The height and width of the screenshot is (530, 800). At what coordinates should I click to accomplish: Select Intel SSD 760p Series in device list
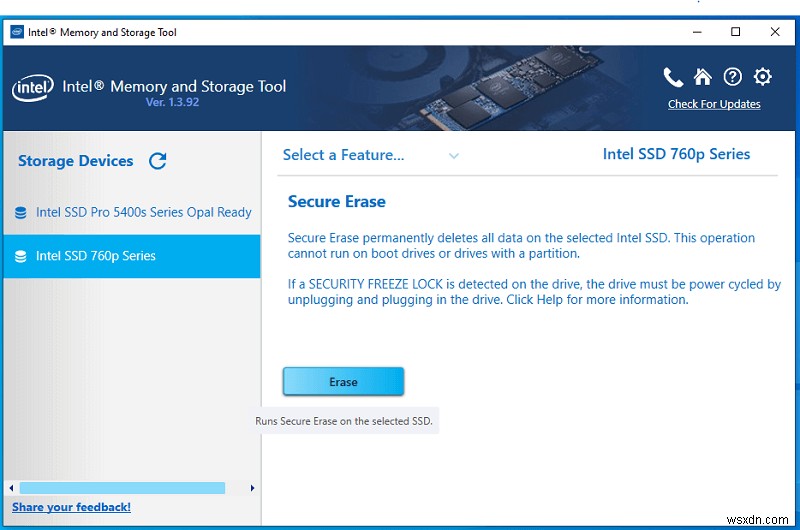tap(96, 256)
